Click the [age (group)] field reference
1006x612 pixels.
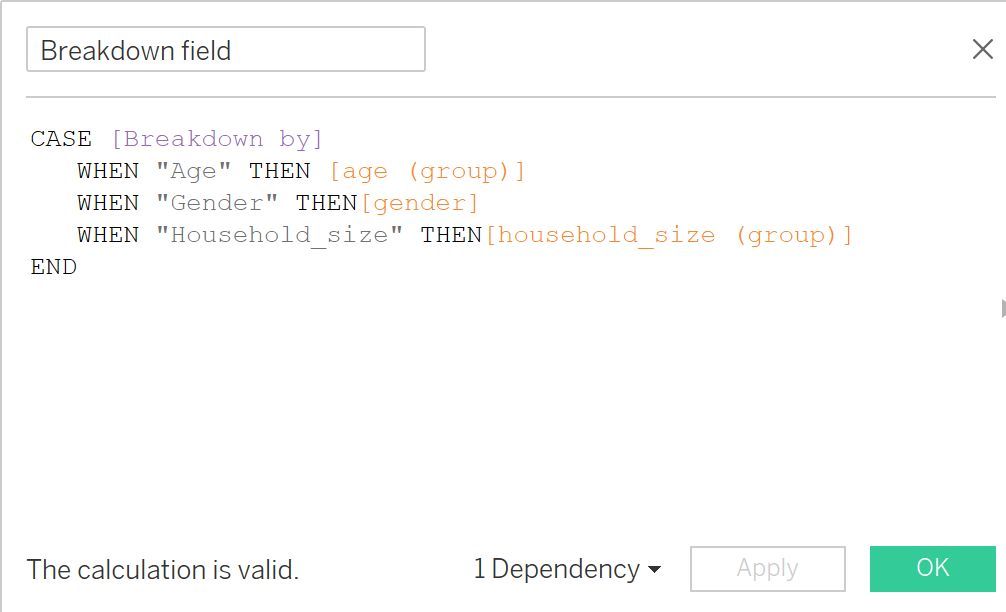pyautogui.click(x=427, y=171)
